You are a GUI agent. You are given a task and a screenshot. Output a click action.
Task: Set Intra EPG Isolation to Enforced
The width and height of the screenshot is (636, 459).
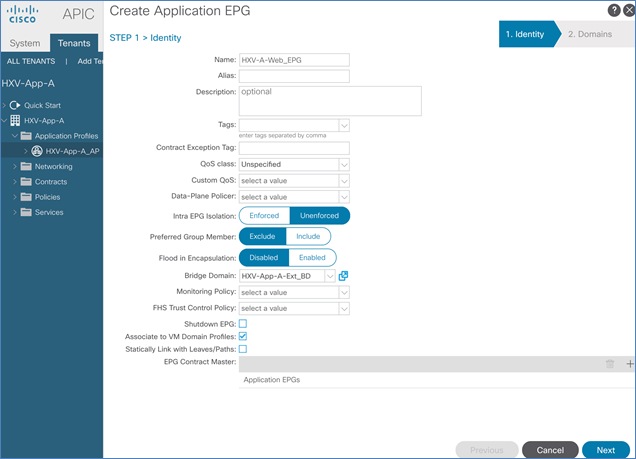pyautogui.click(x=264, y=216)
